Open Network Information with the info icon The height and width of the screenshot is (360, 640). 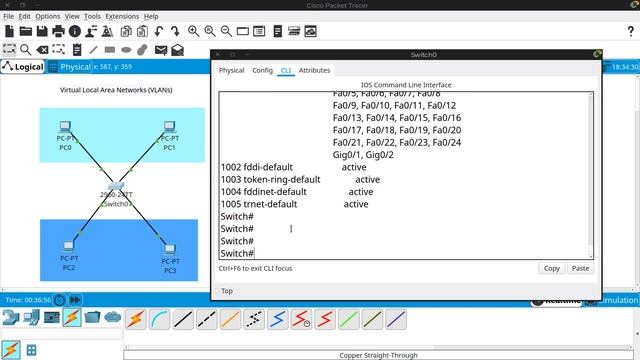pos(75,31)
